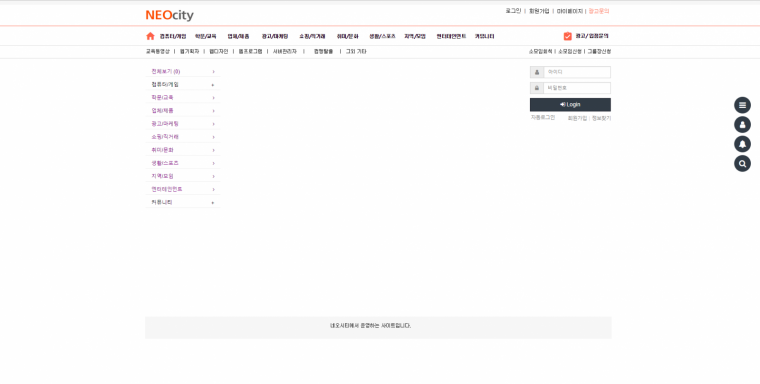This screenshot has width=760, height=384.
Task: Click the NEOcity logo
Action: (170, 15)
